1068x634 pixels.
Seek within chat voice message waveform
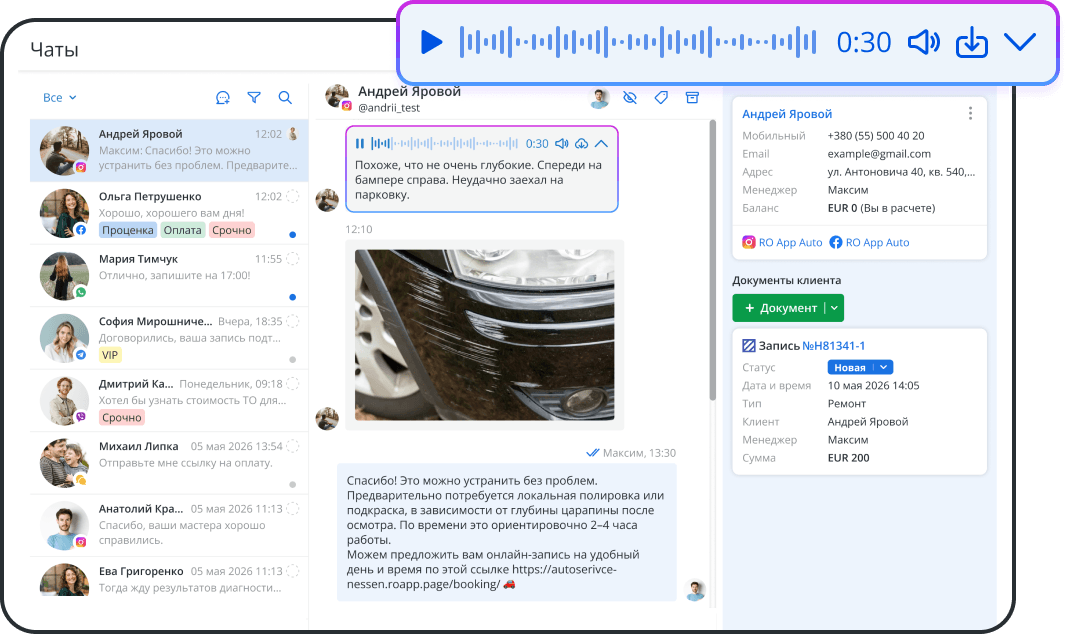pyautogui.click(x=445, y=144)
